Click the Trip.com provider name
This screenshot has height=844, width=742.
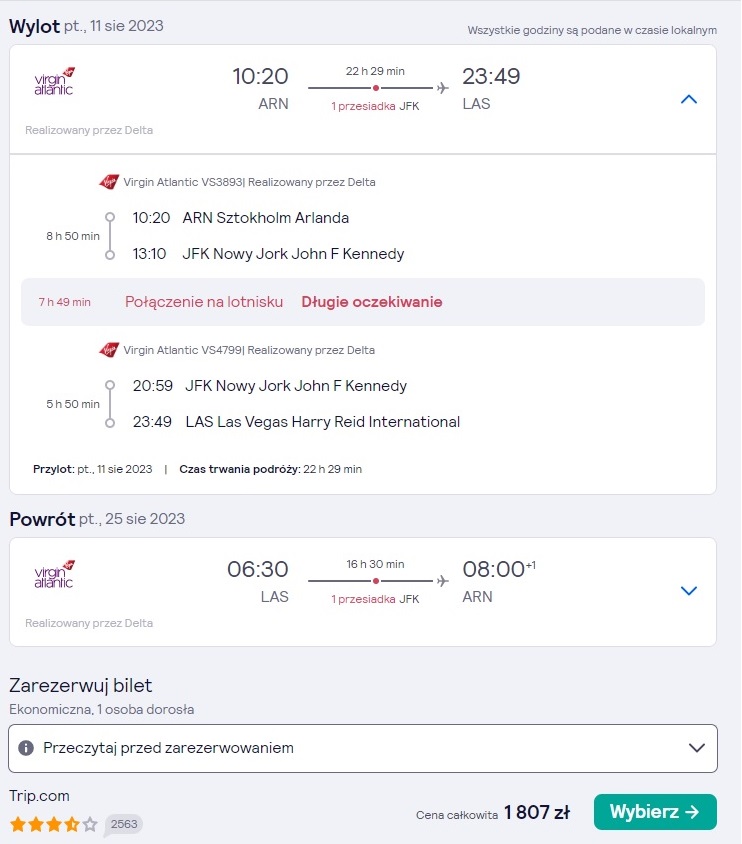39,796
